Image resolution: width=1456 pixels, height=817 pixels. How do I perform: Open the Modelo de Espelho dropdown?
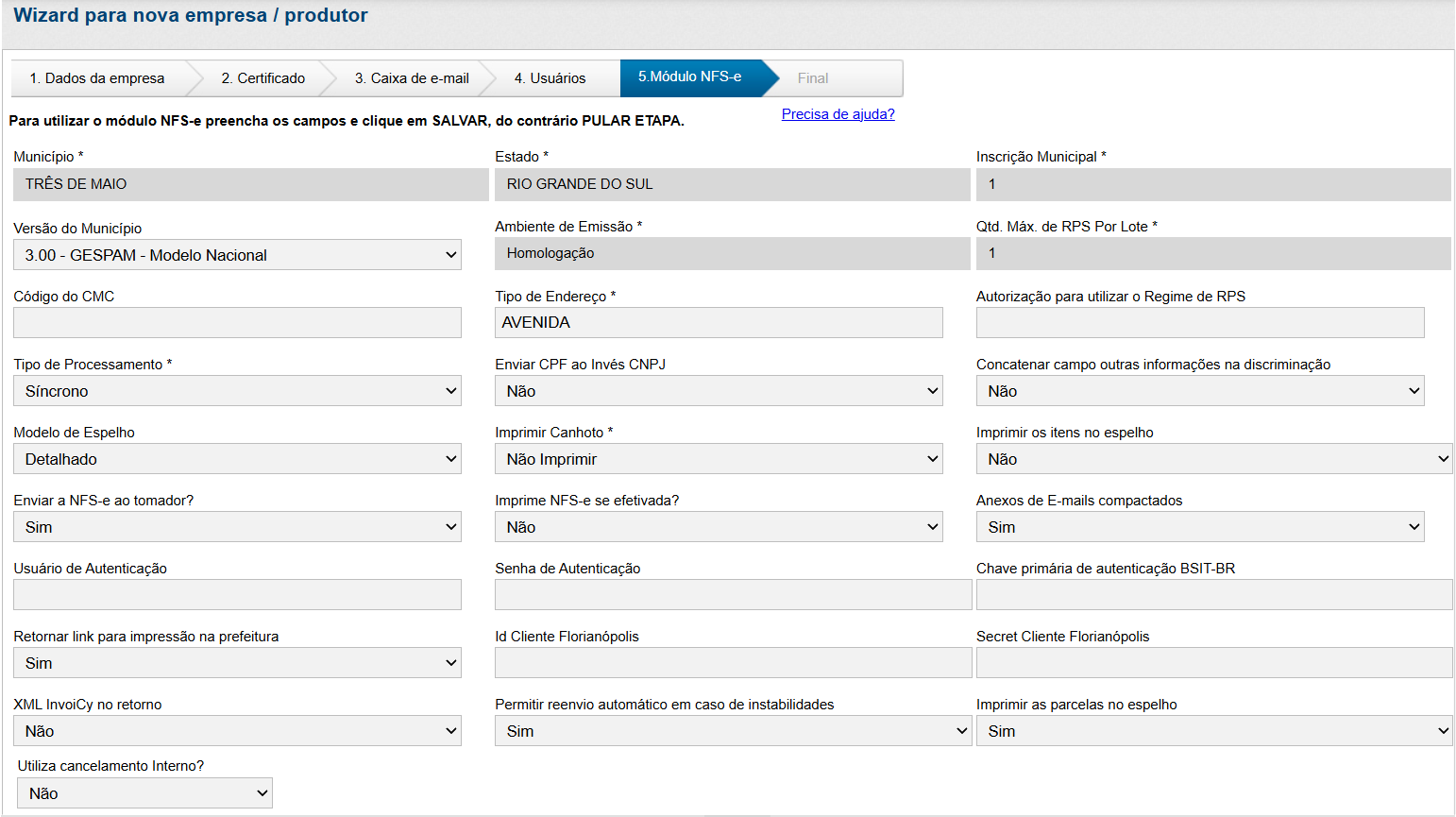237,459
